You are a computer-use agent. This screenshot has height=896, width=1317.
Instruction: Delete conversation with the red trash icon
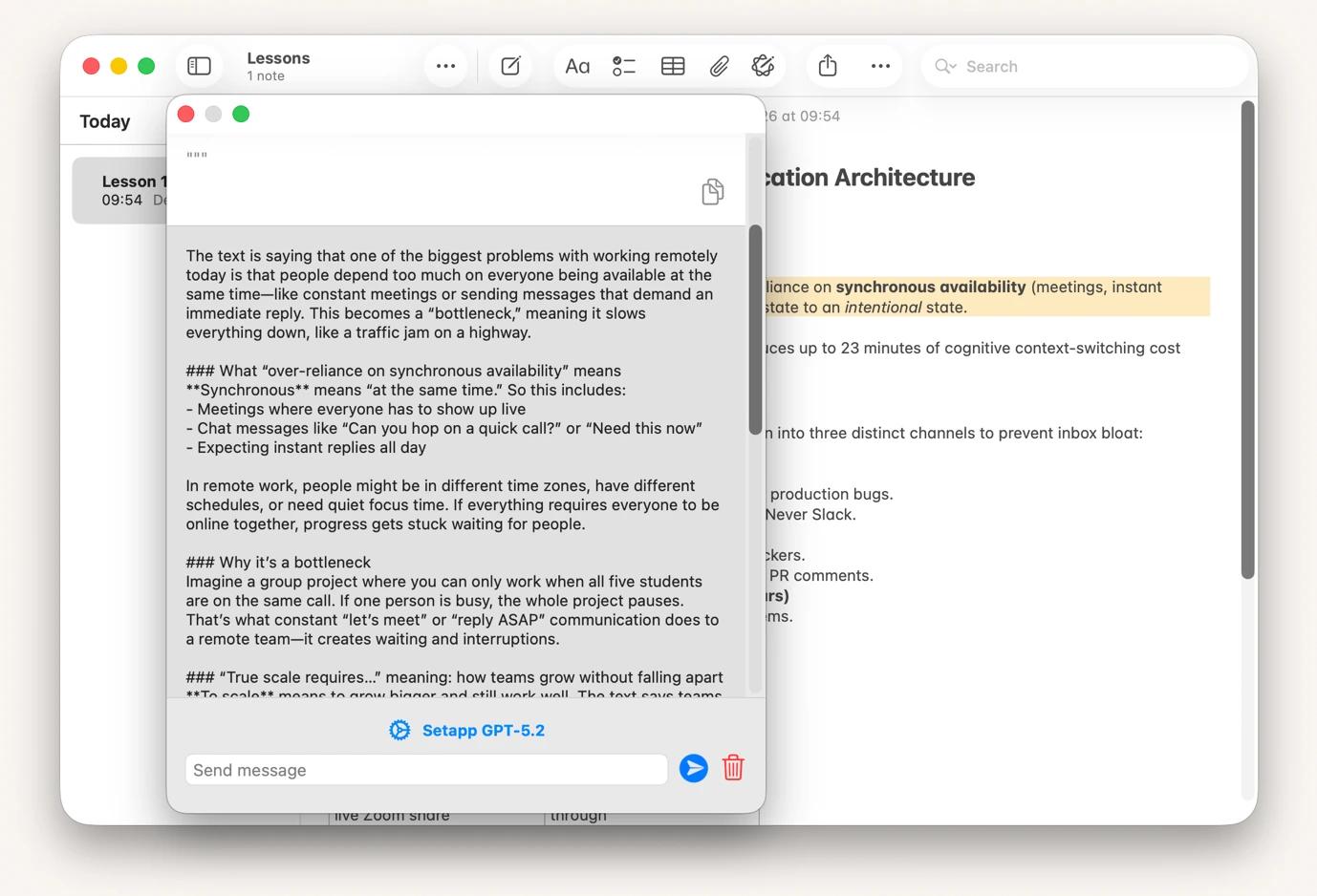tap(733, 768)
